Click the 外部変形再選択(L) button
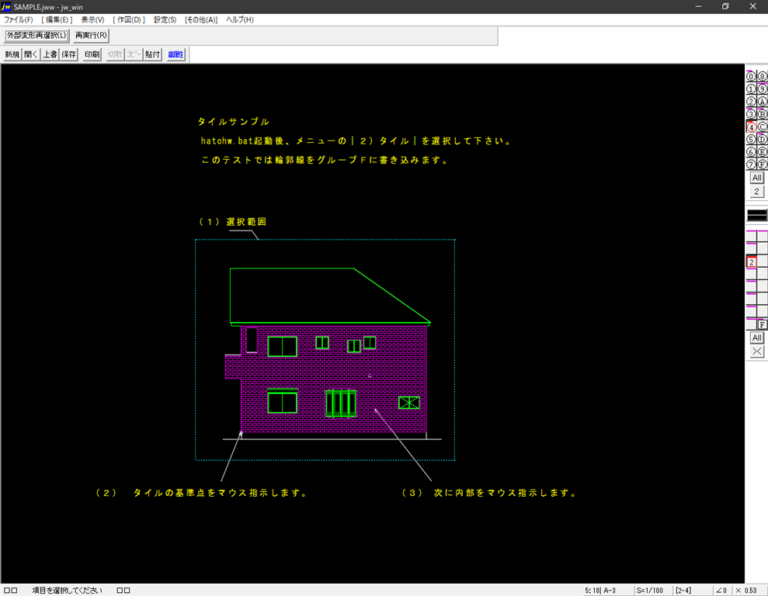This screenshot has width=768, height=596. point(36,35)
